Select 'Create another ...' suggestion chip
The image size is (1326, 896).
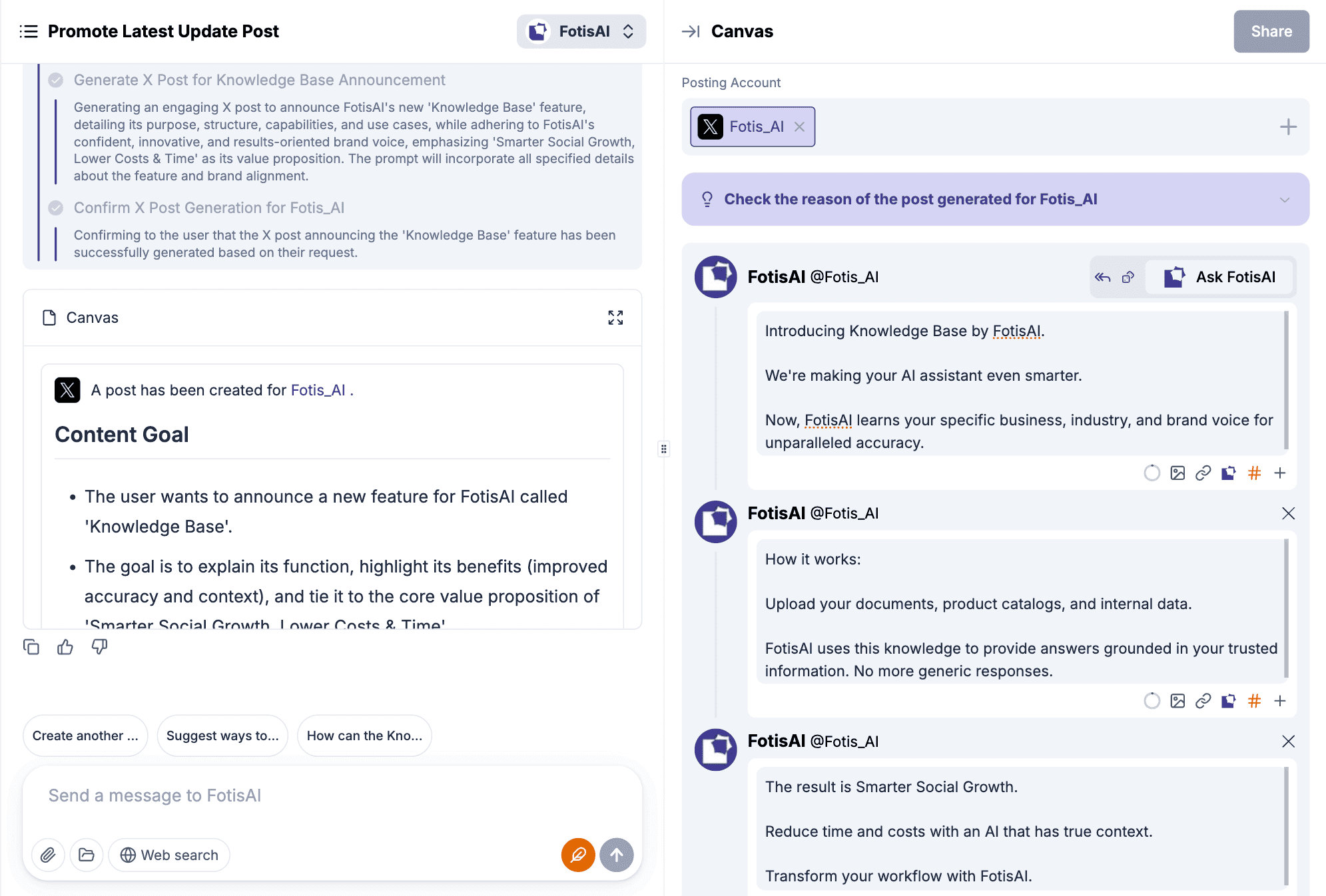[85, 736]
